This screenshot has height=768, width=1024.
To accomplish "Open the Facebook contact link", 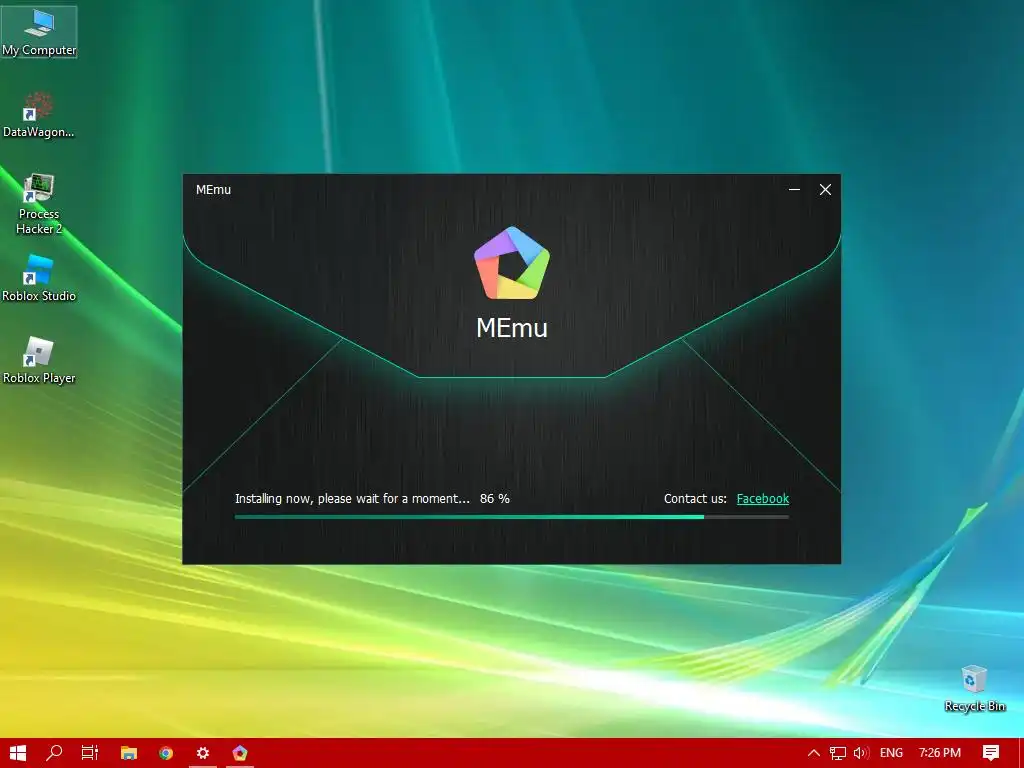I will tap(762, 499).
